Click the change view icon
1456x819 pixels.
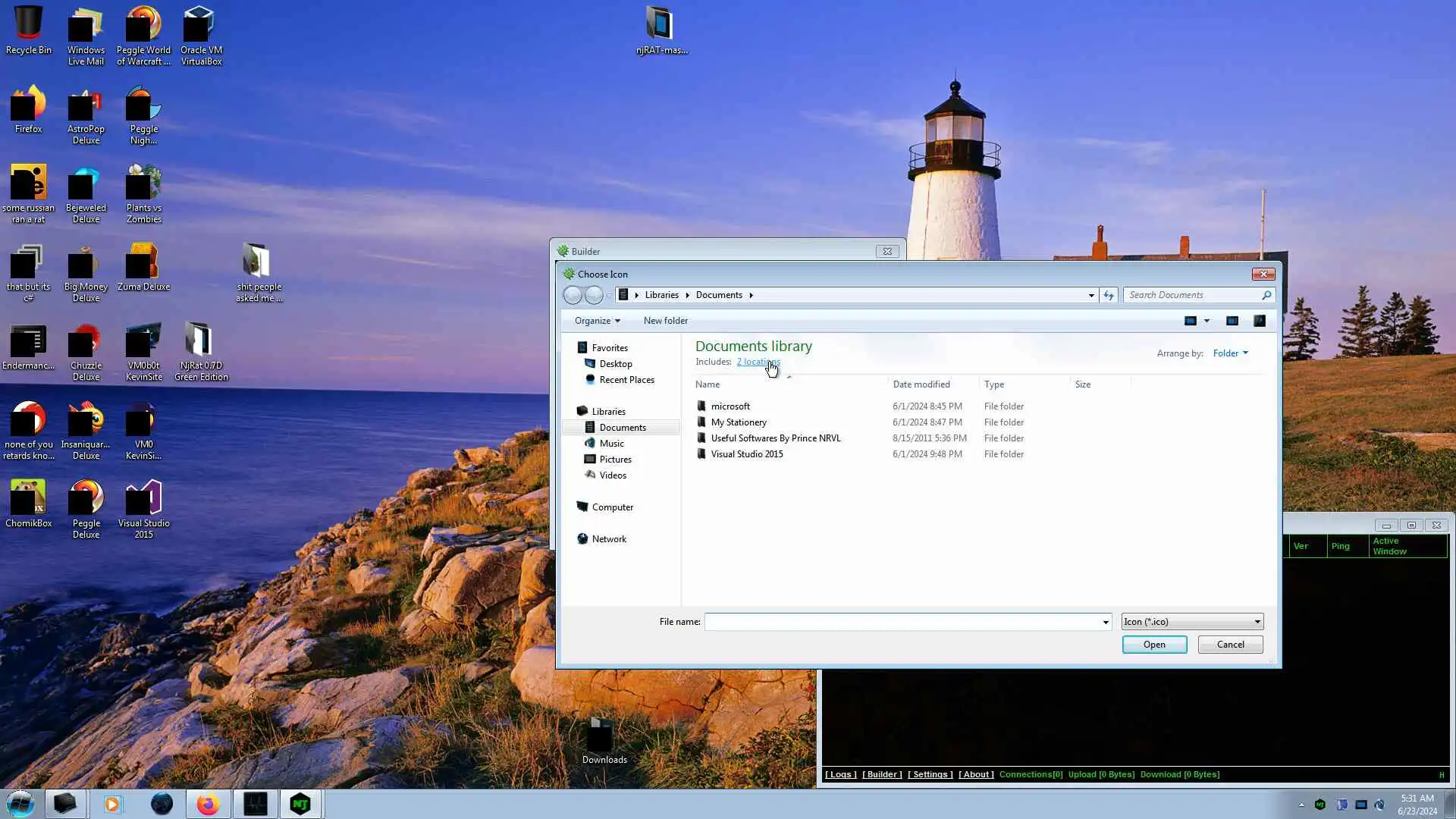pos(1191,321)
